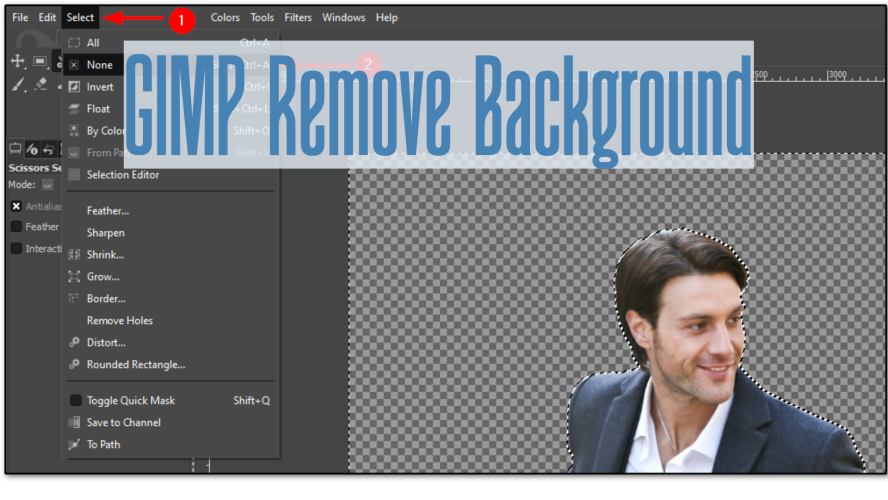This screenshot has width=888, height=500.
Task: Click Save to Channel menu entry
Action: tap(123, 423)
